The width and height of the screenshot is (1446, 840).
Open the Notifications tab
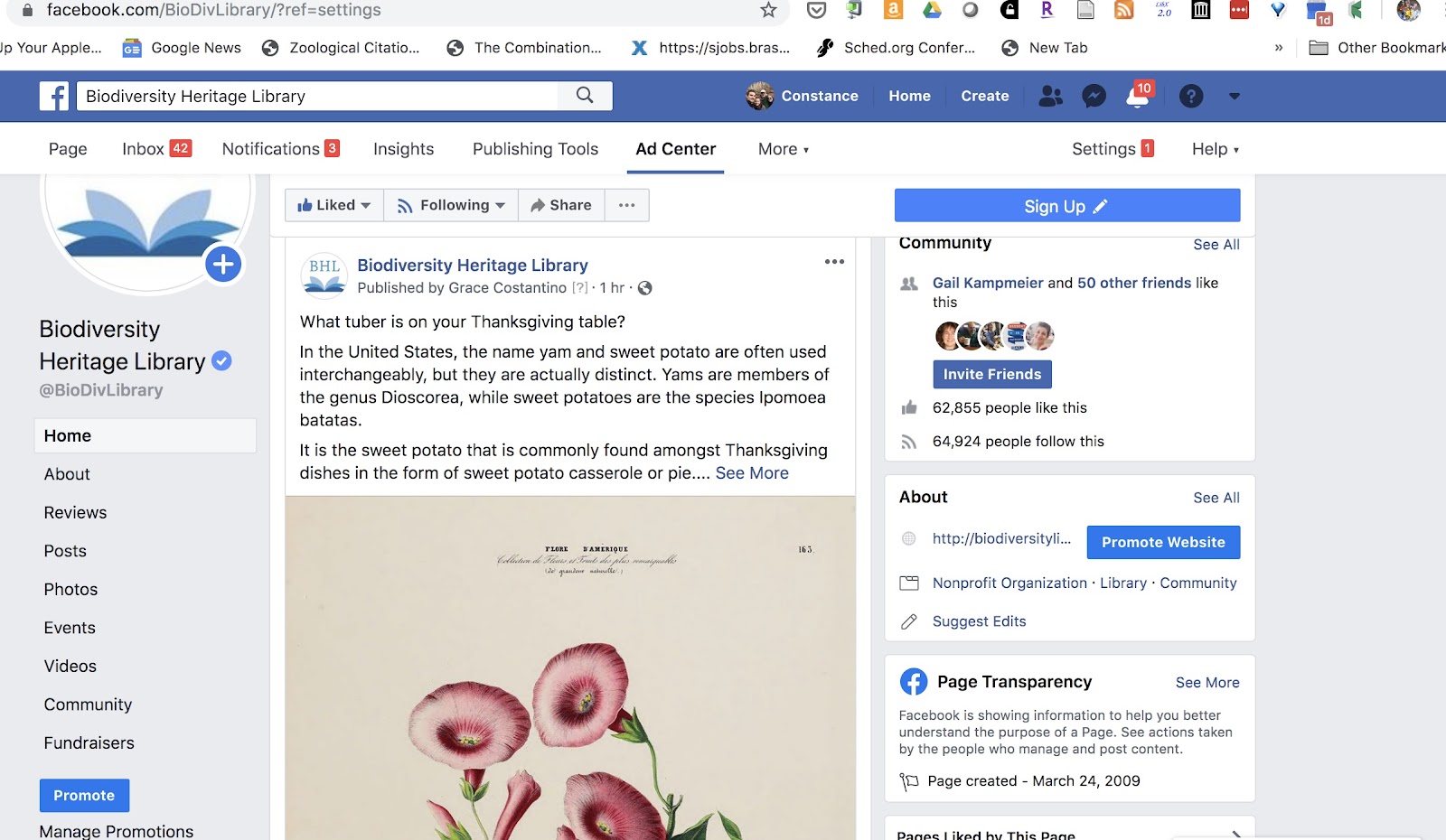tap(280, 149)
